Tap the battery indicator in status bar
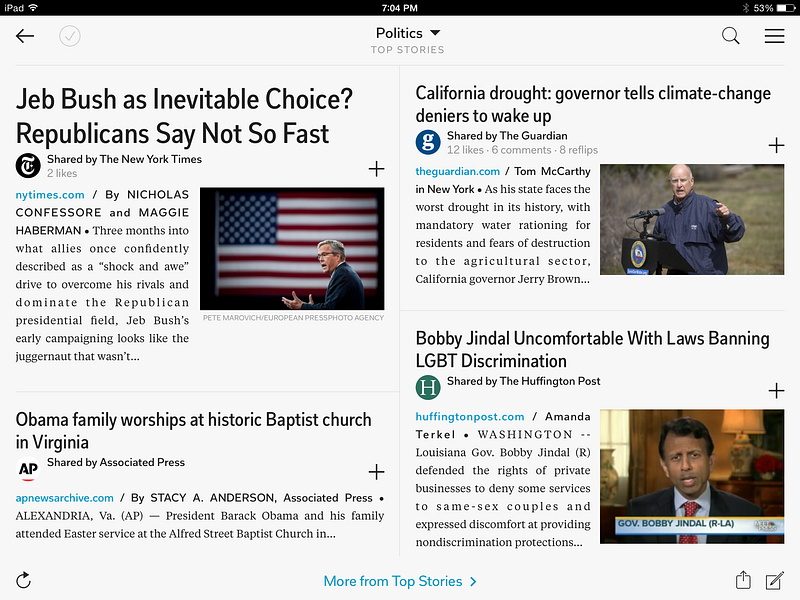This screenshot has height=600, width=800. click(x=786, y=8)
